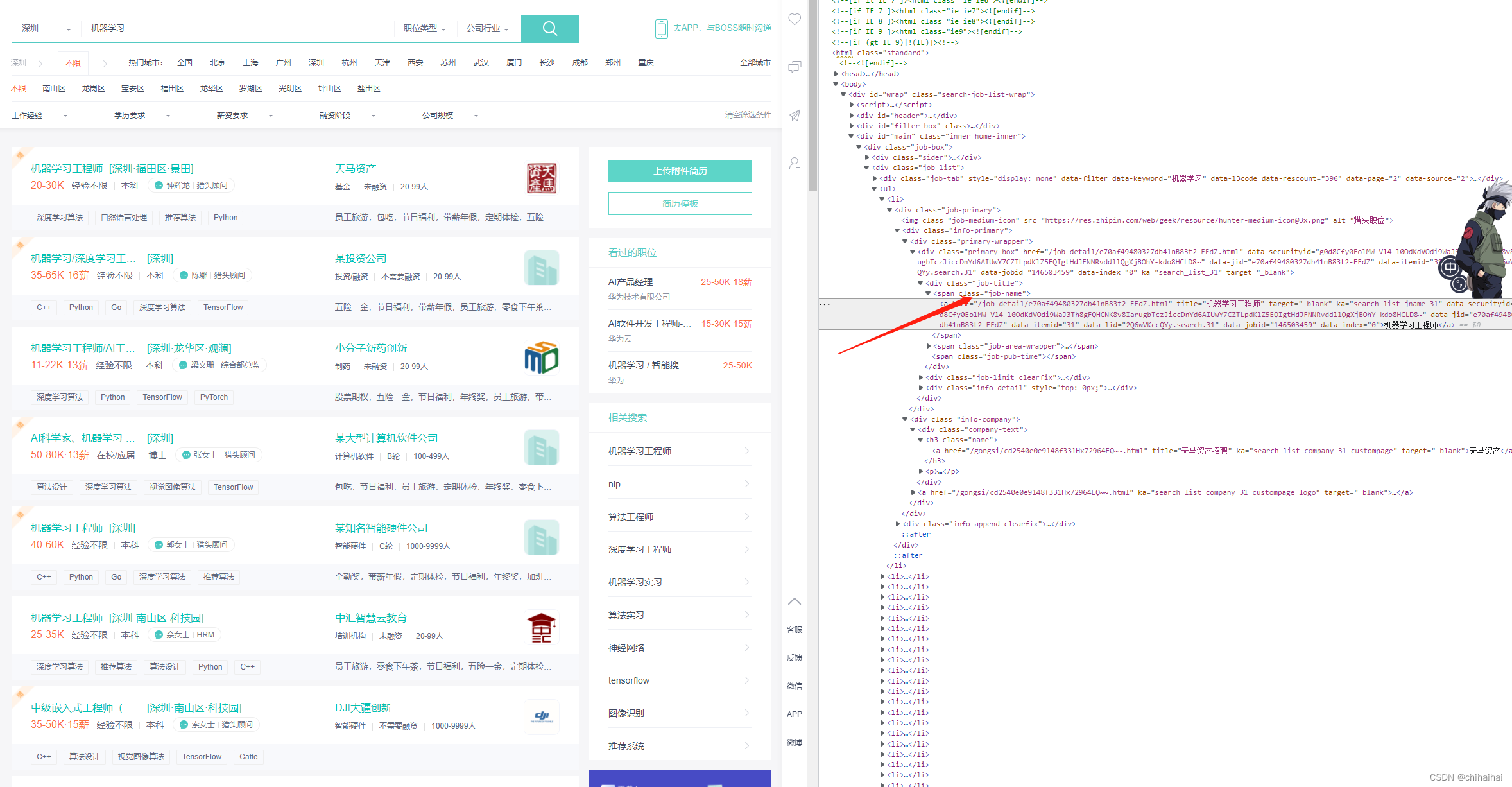The width and height of the screenshot is (1512, 787).
Task: Click the paper plane sidebar icon
Action: pyautogui.click(x=795, y=115)
